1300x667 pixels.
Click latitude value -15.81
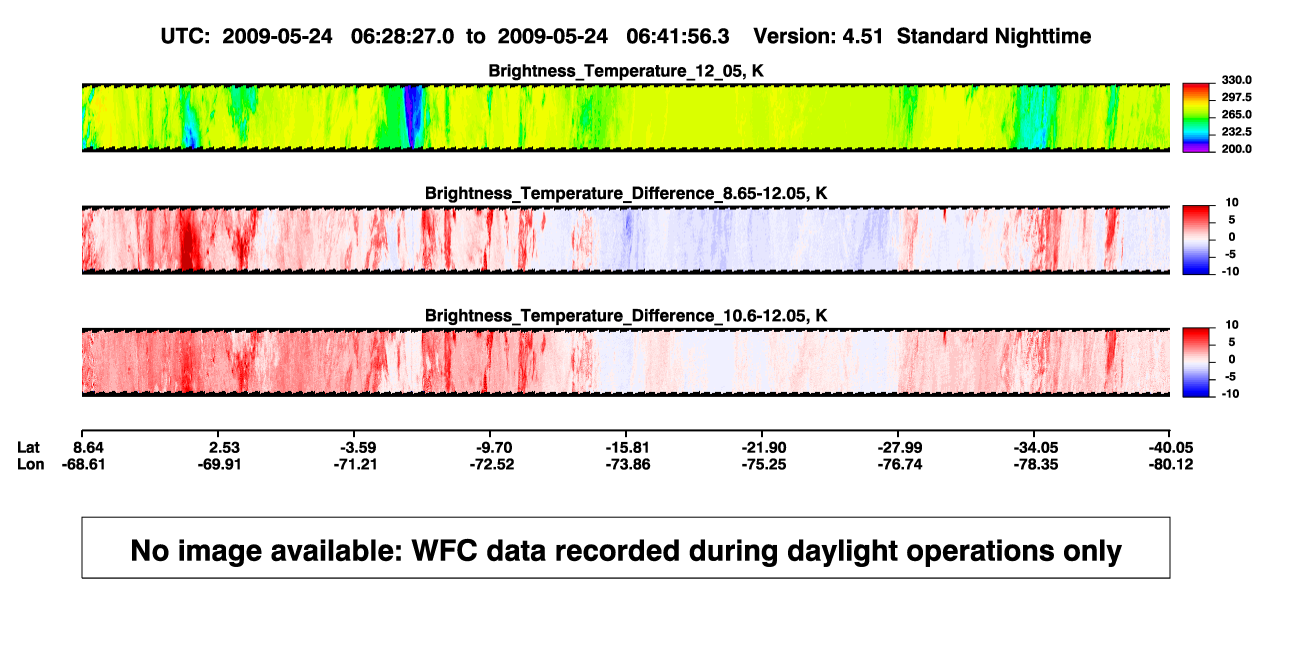click(x=626, y=446)
